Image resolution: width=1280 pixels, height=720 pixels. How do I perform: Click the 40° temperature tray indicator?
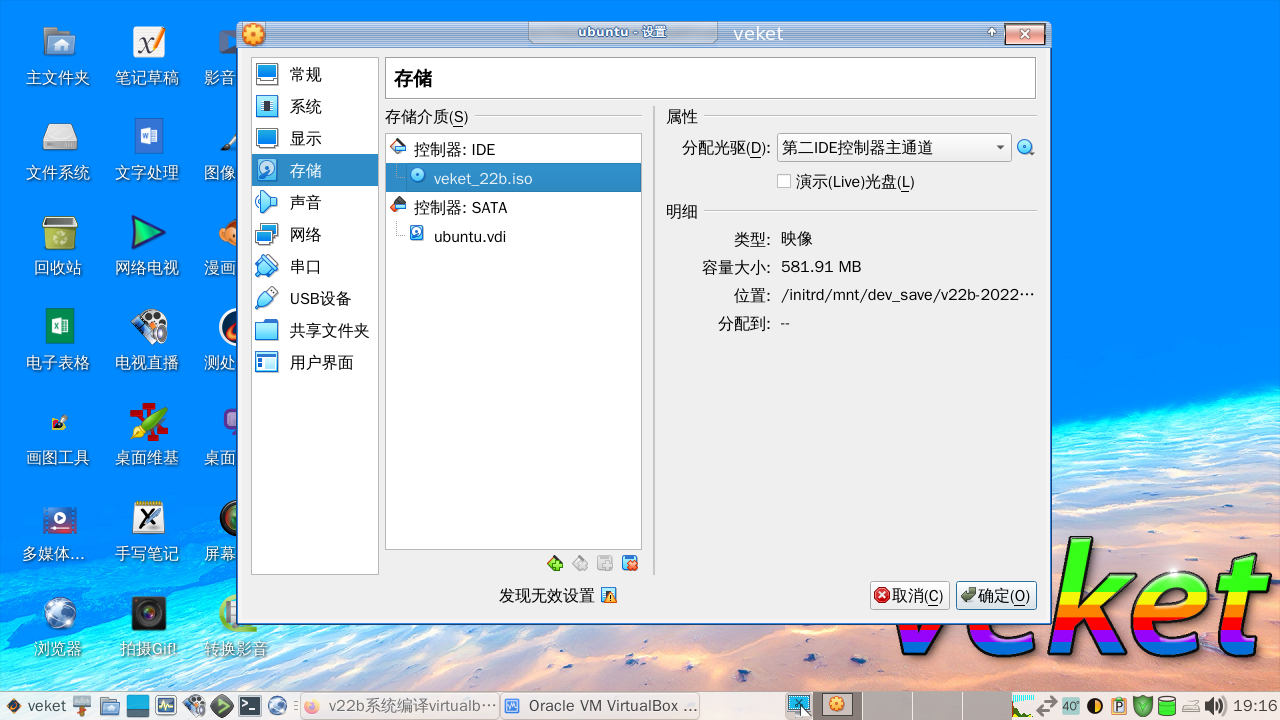[1071, 706]
